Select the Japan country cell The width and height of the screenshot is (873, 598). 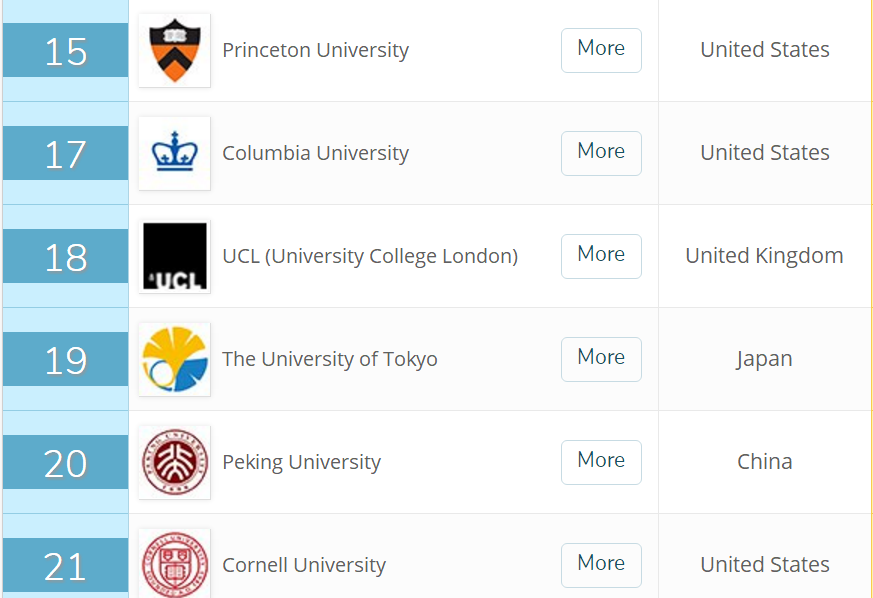(764, 359)
